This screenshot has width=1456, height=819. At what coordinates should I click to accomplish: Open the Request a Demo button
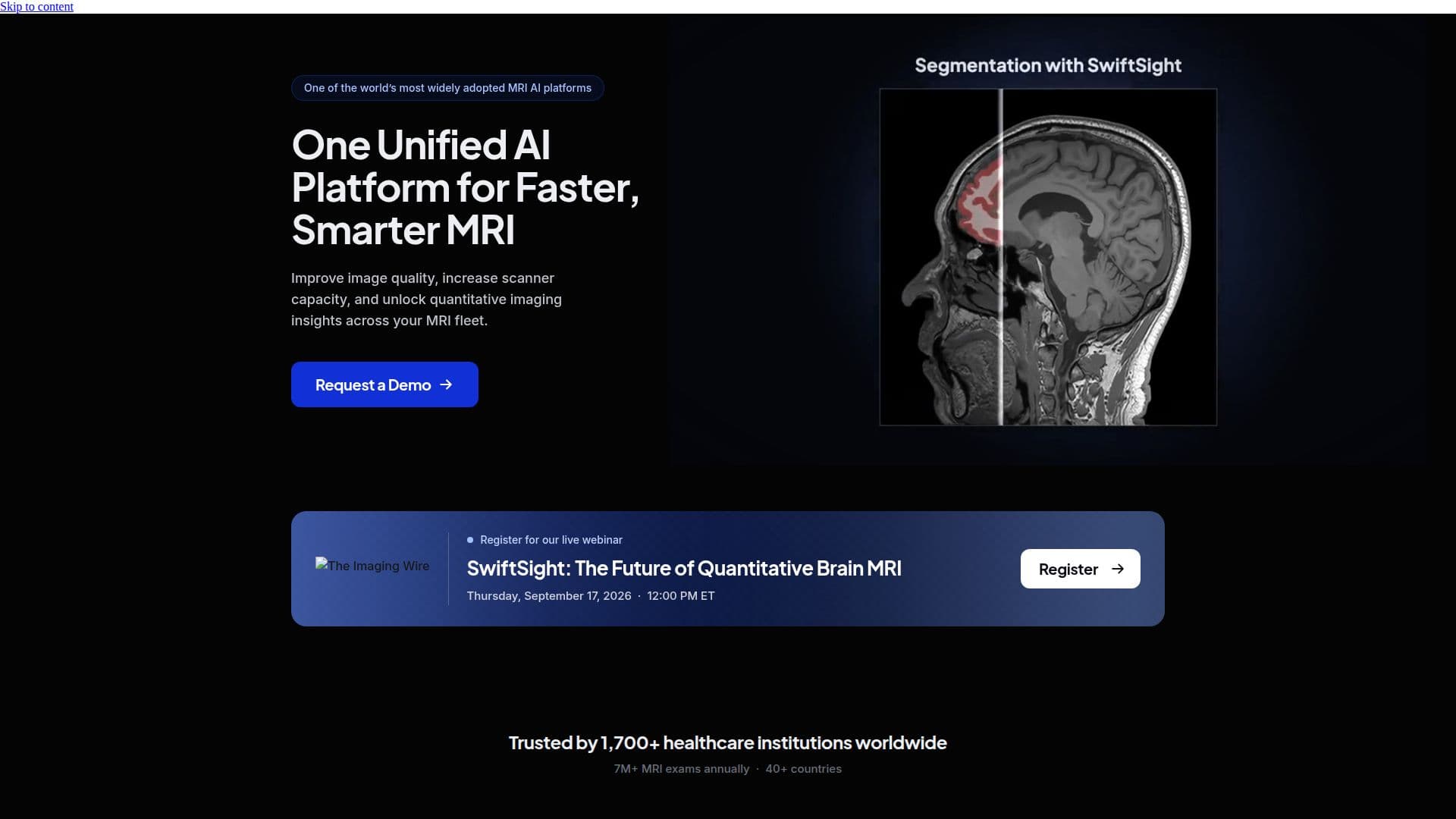pos(384,384)
